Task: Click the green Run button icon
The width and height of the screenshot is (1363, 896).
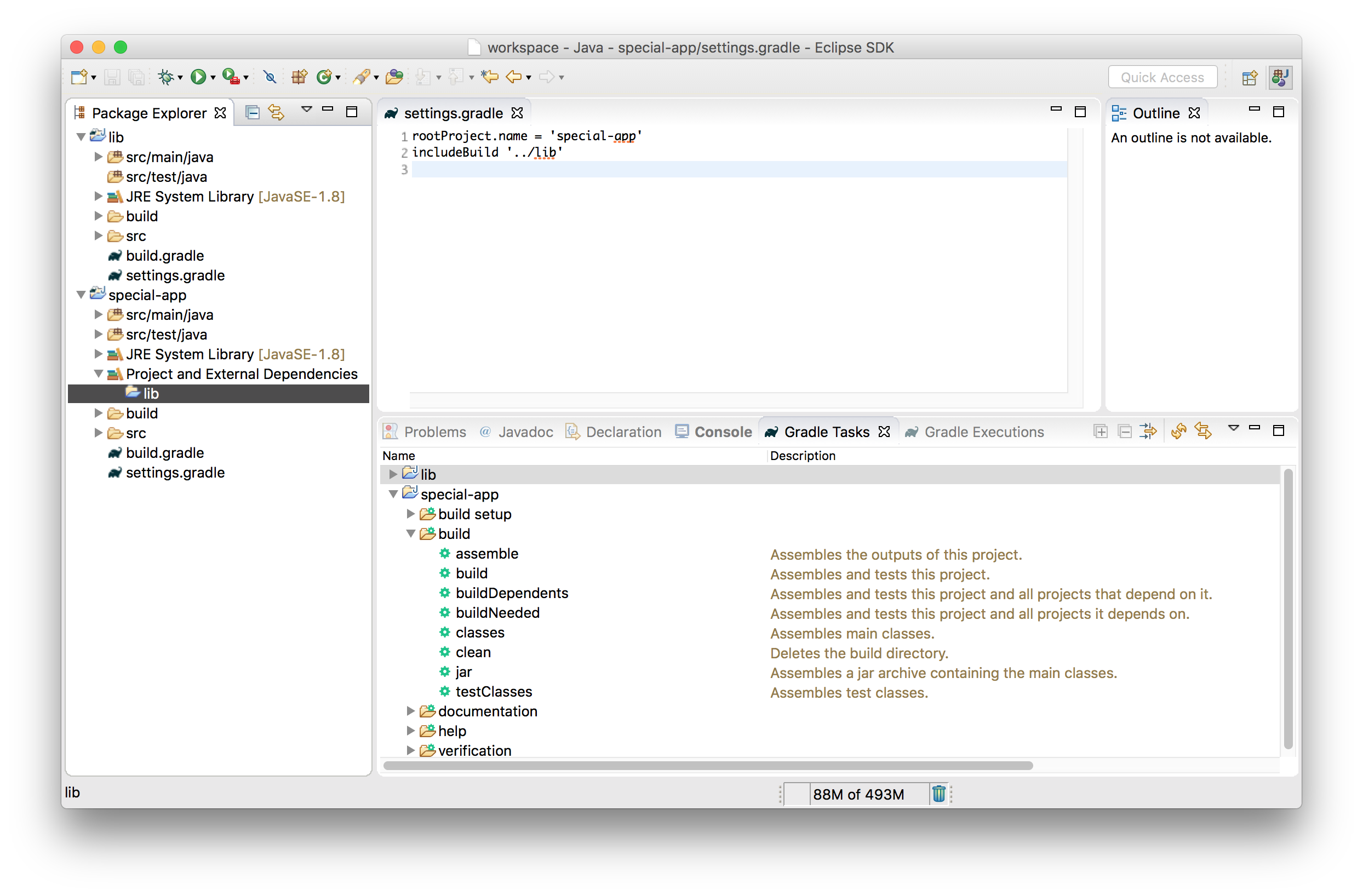Action: coord(198,77)
